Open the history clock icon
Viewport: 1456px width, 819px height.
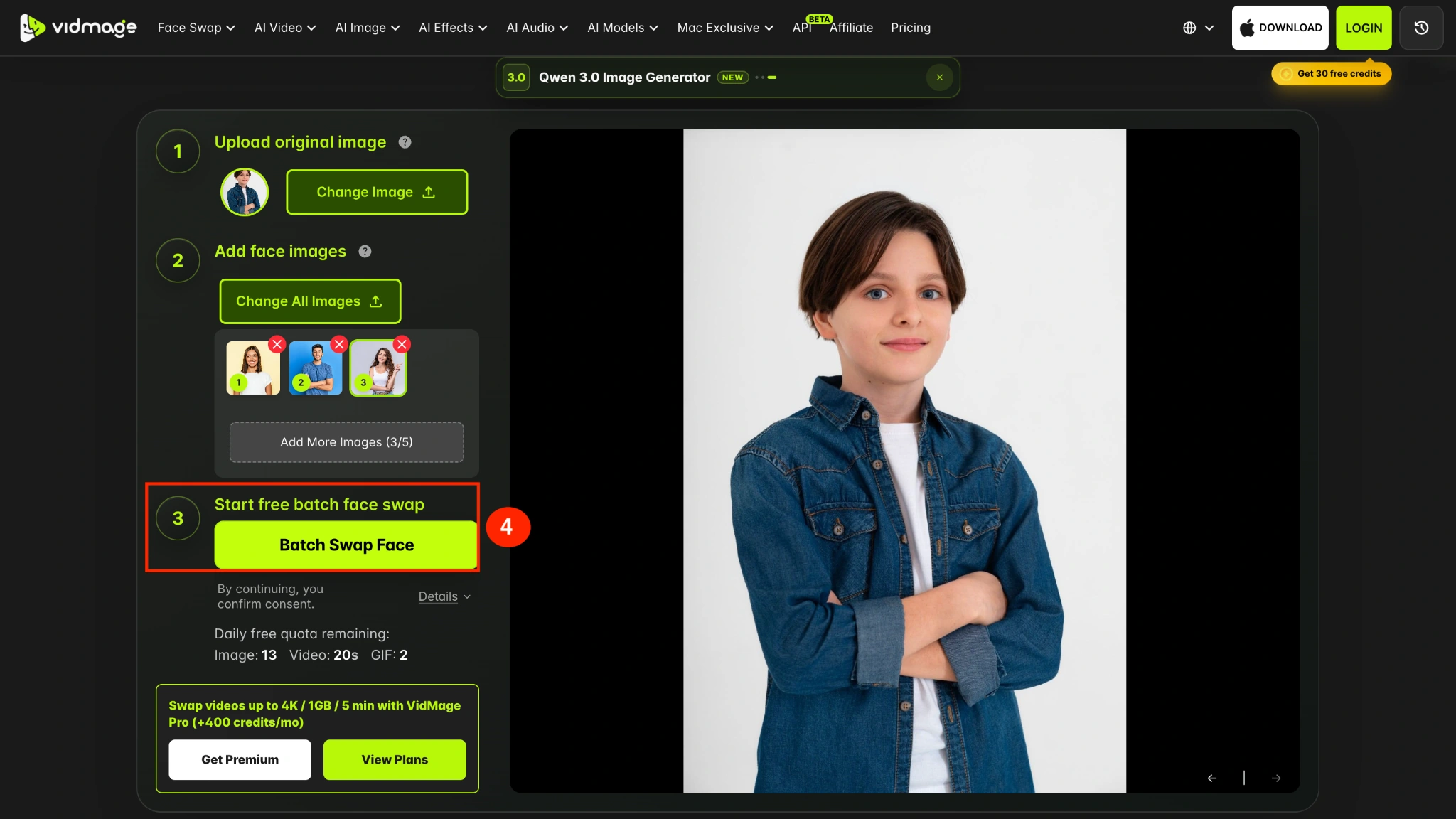pyautogui.click(x=1421, y=28)
